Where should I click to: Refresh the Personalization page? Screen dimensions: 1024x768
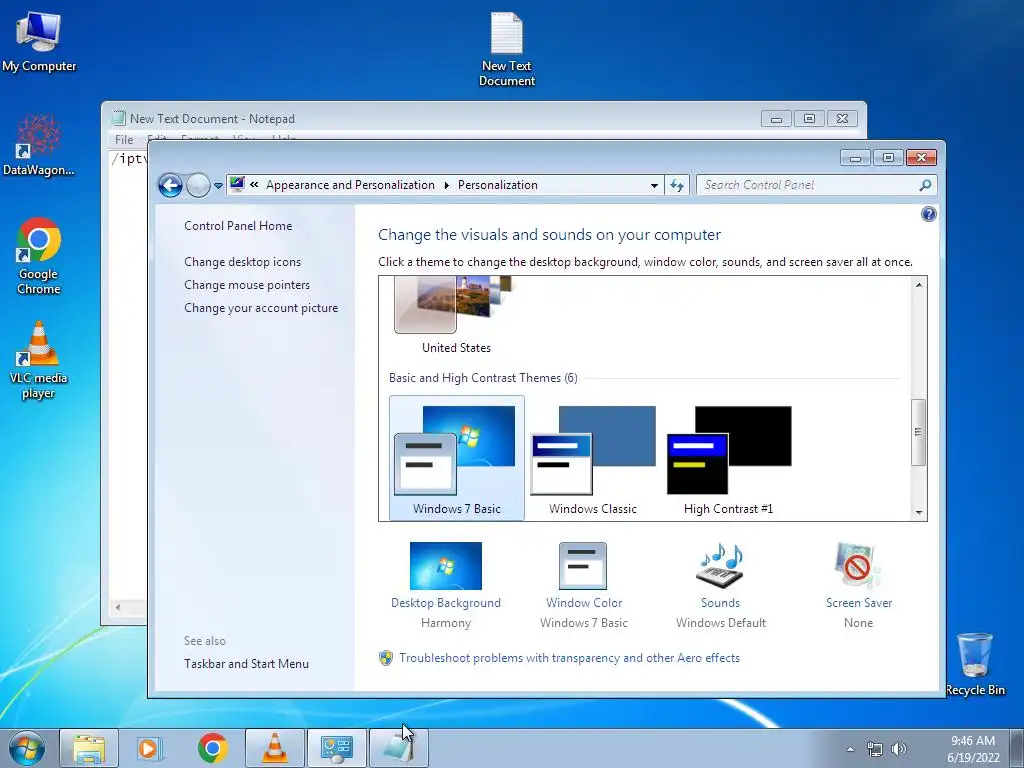[677, 185]
